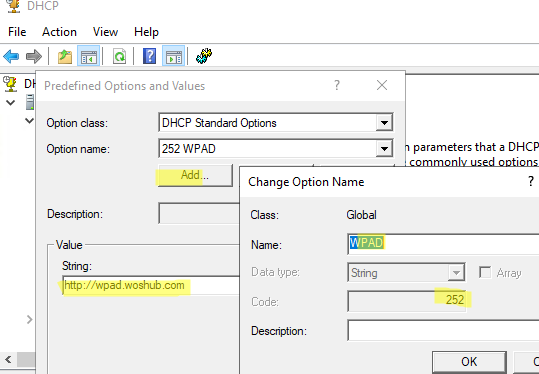Image resolution: width=539 pixels, height=374 pixels.
Task: Close the Predefined Options and Values dialog
Action: (382, 85)
